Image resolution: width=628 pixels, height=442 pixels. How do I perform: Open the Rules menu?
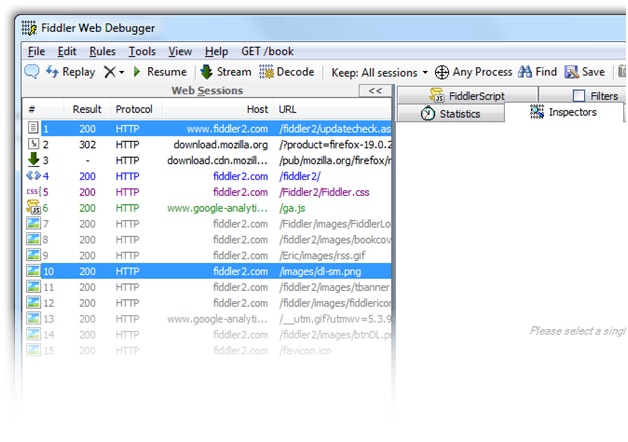tap(102, 51)
